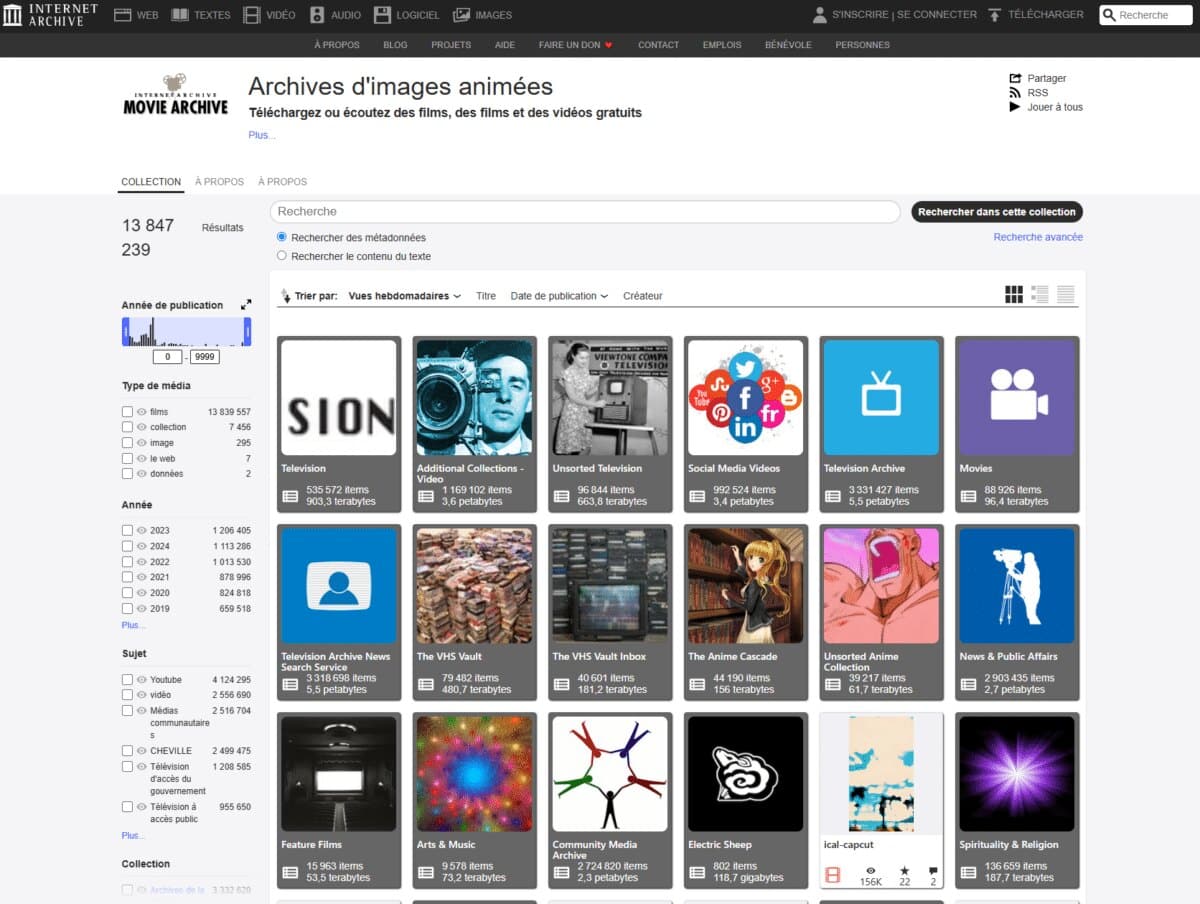This screenshot has height=904, width=1200.
Task: Open the Recherche avancée link
Action: pyautogui.click(x=1038, y=237)
